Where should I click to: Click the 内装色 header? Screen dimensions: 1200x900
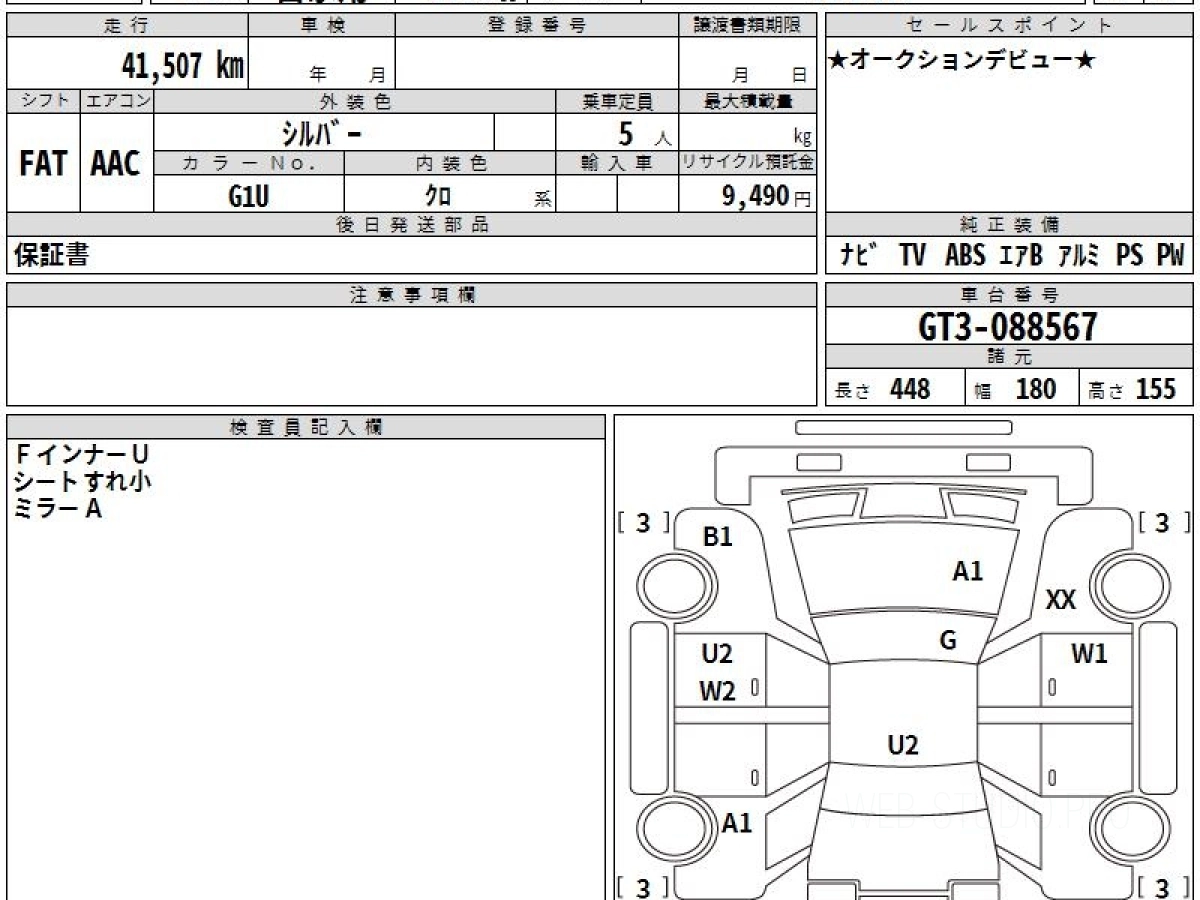tap(450, 163)
